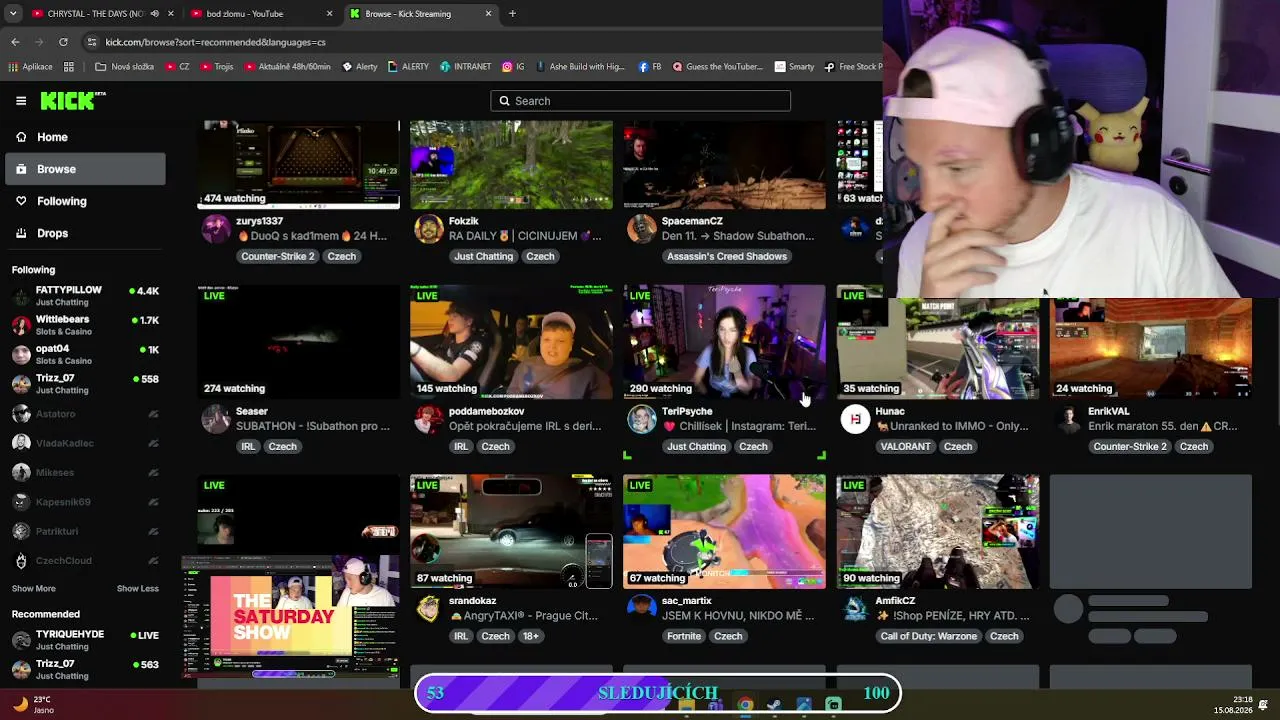Viewport: 1280px width, 720px height.
Task: Focus the Kick Search field
Action: [x=640, y=101]
